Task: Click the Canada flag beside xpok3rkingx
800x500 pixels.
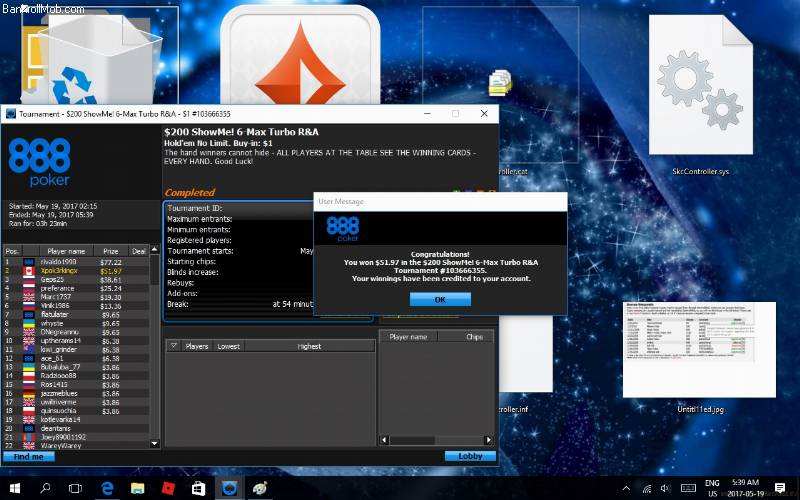Action: (29, 271)
